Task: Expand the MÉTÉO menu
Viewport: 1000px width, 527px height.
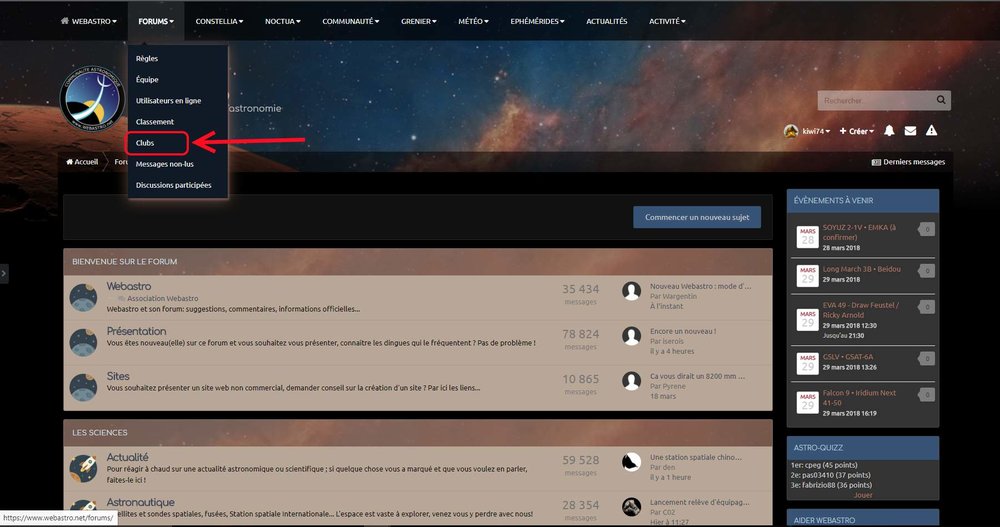Action: pos(473,21)
